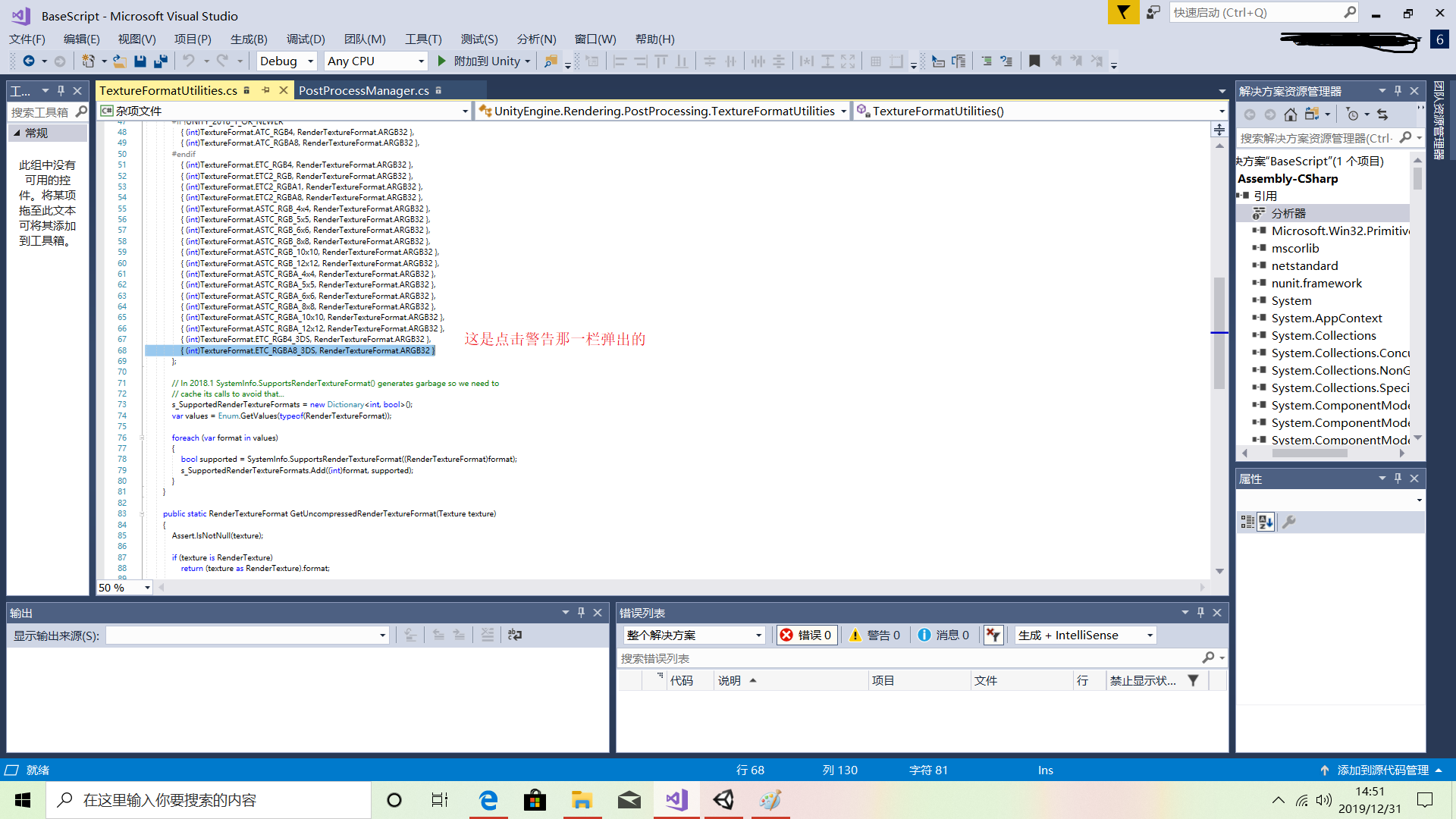Toggle the Errors 0 filter button
This screenshot has height=819, width=1456.
pos(807,635)
